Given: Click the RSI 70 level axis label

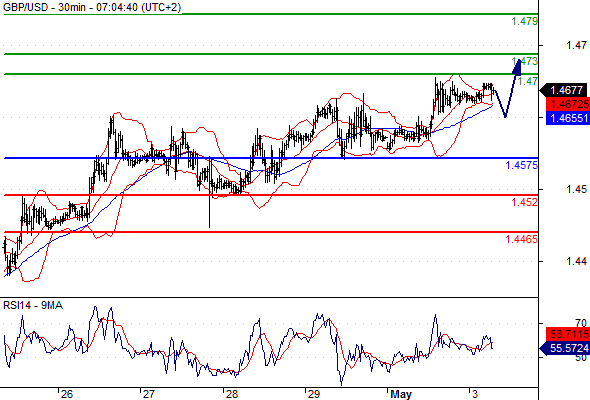Looking at the screenshot, I should [581, 323].
